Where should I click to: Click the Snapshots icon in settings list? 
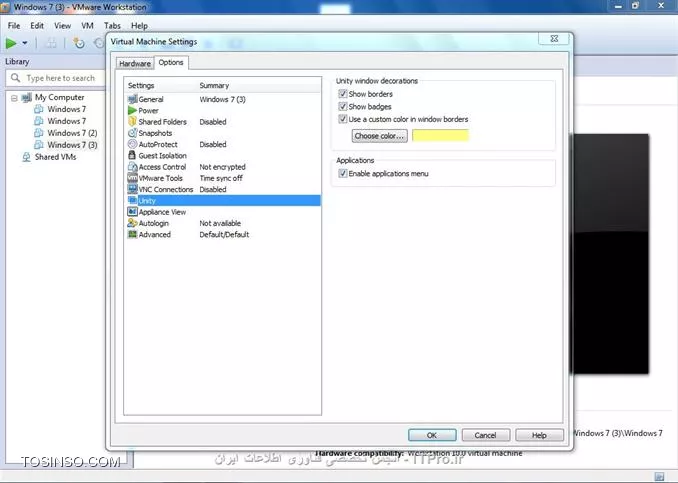coord(132,133)
